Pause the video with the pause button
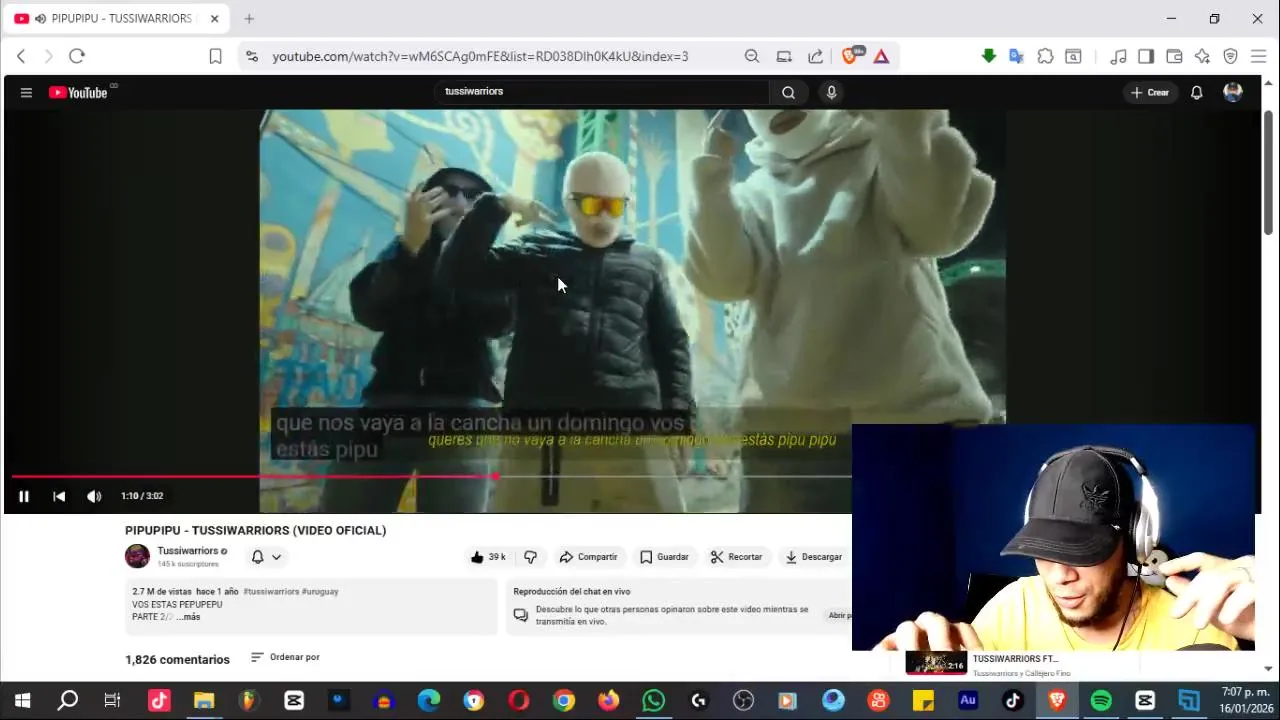This screenshot has width=1280, height=720. click(x=24, y=496)
